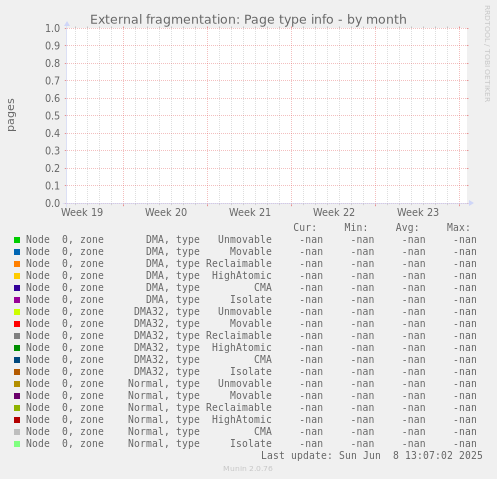Click the Min -nan value for Normal Unmovable
The height and width of the screenshot is (479, 497).
point(362,384)
